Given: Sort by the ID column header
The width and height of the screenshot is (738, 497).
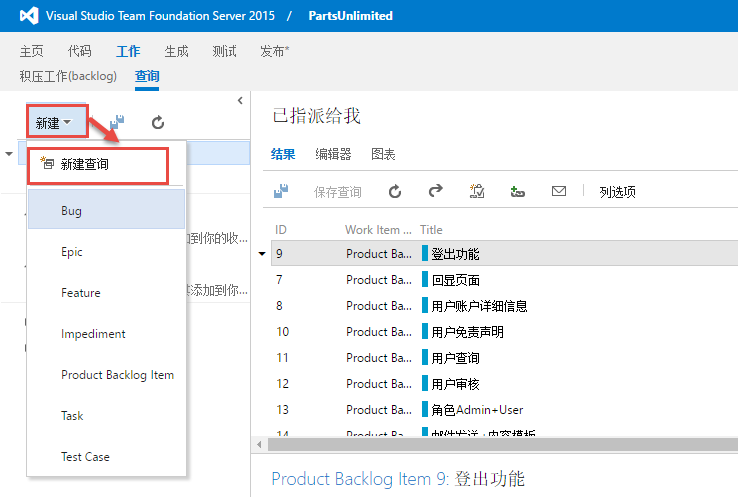Looking at the screenshot, I should click(x=281, y=230).
